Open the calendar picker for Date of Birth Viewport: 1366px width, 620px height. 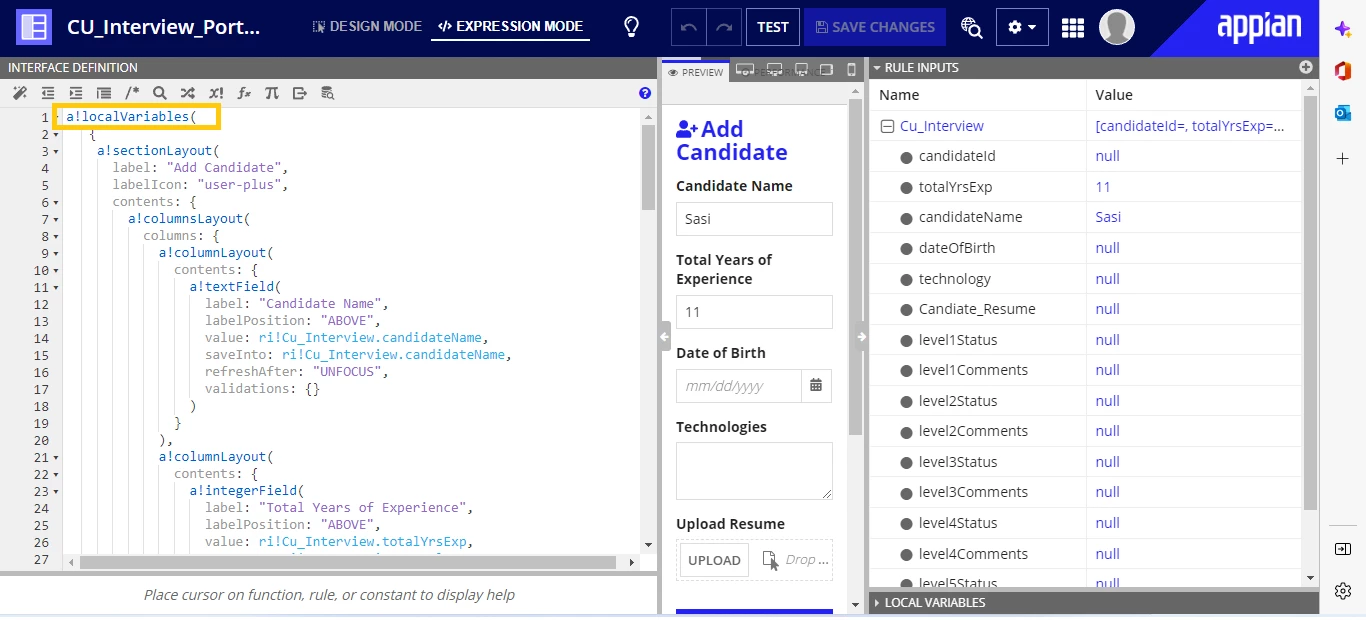pos(816,385)
